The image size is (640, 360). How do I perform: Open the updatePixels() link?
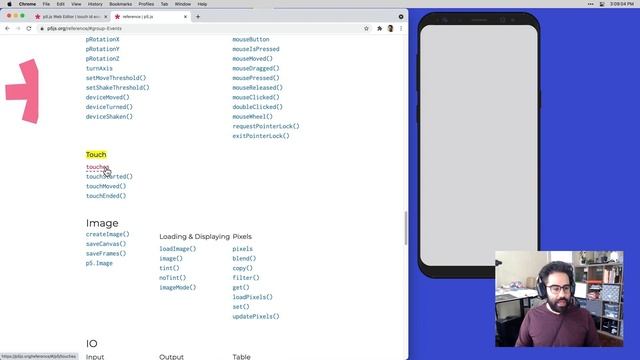click(x=256, y=317)
